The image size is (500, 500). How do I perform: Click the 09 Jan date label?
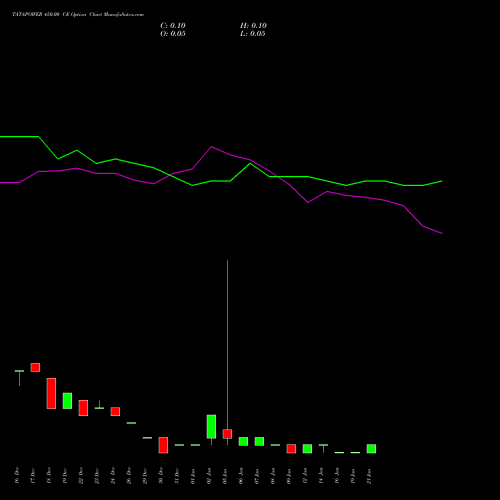(289, 475)
